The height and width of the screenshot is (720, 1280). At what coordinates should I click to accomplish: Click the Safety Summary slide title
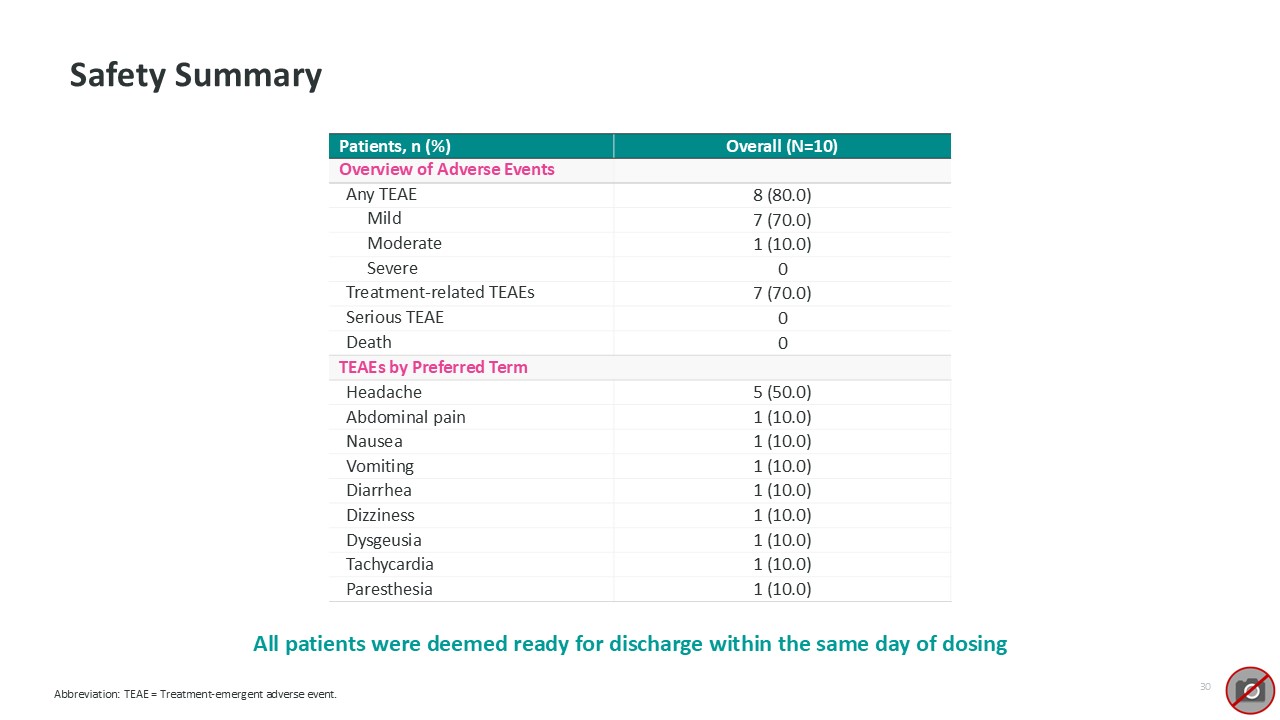tap(196, 75)
